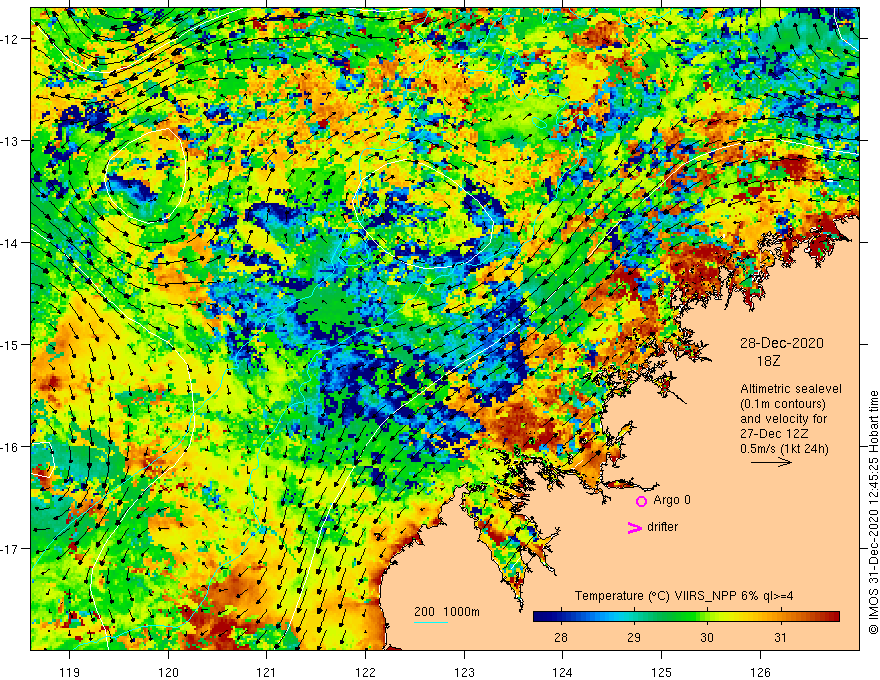Click the latitude label '-12'

(x=10, y=39)
